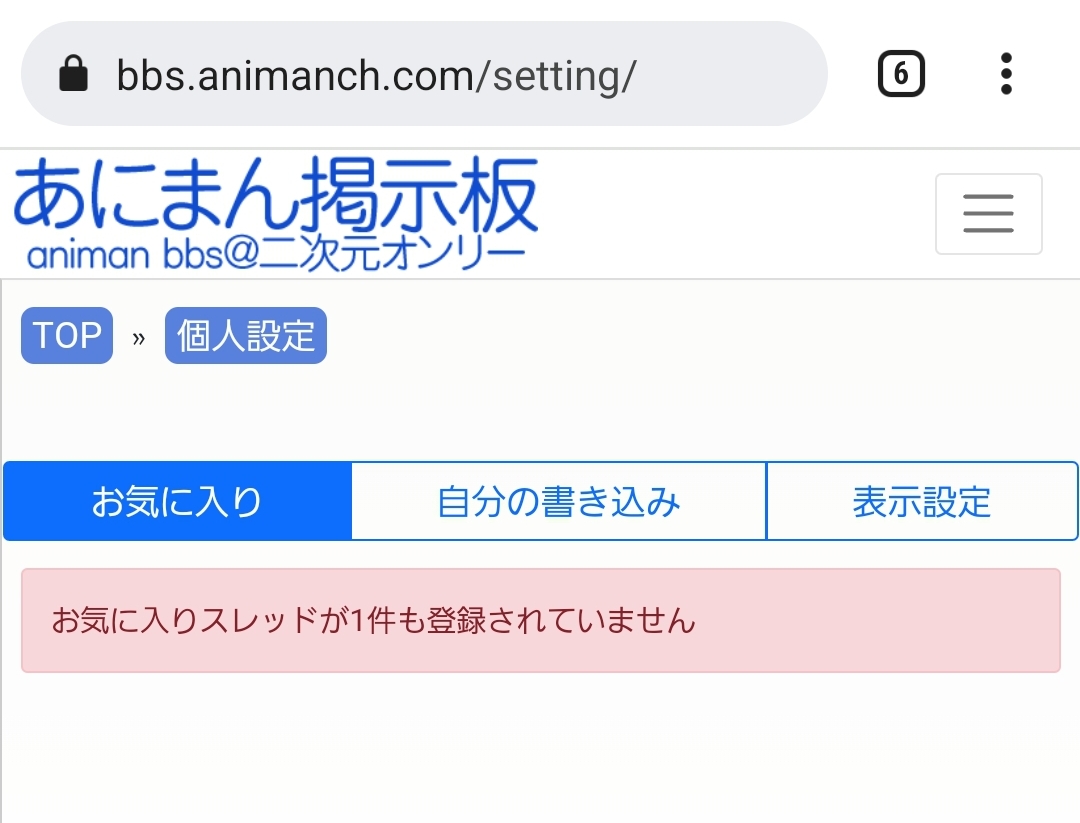Screen dimensions: 1080x823
Task: Tap the lock site-security icon
Action: (x=73, y=74)
